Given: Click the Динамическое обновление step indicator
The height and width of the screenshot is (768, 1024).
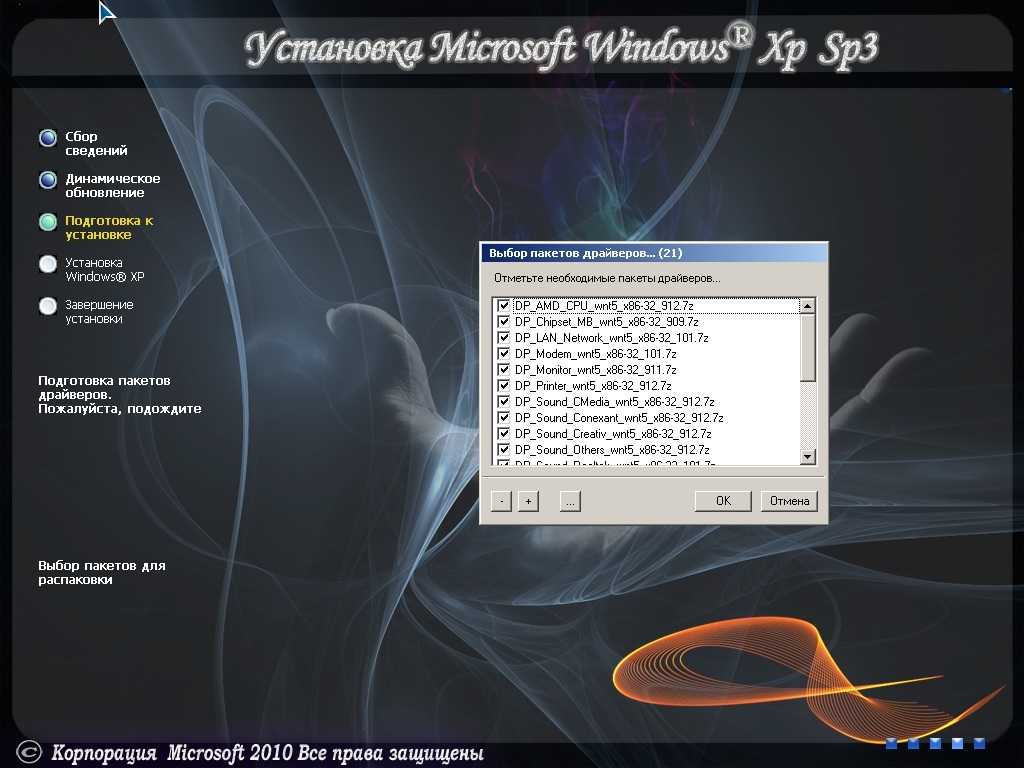Looking at the screenshot, I should (x=48, y=180).
